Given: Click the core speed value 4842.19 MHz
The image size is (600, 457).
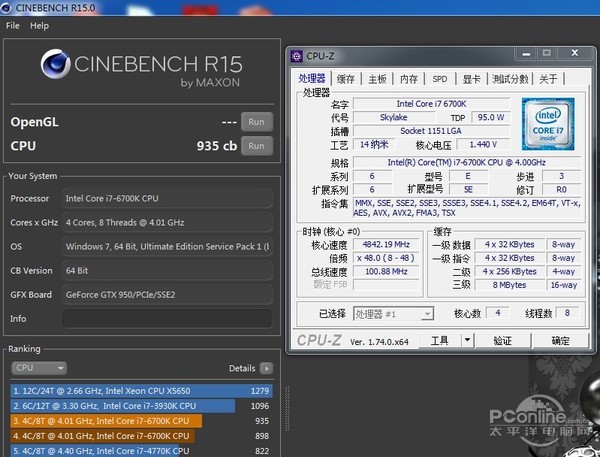Looking at the screenshot, I should (x=386, y=244).
